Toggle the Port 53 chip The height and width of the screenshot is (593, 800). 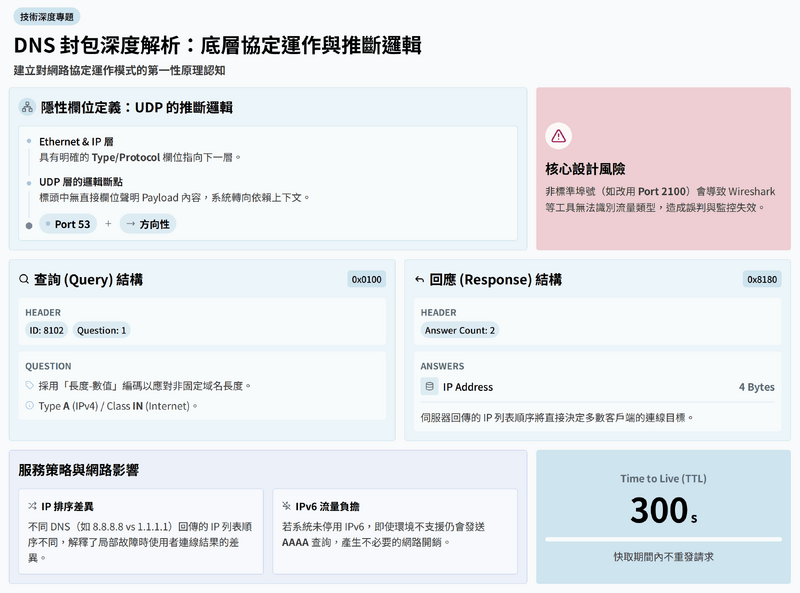pos(69,223)
